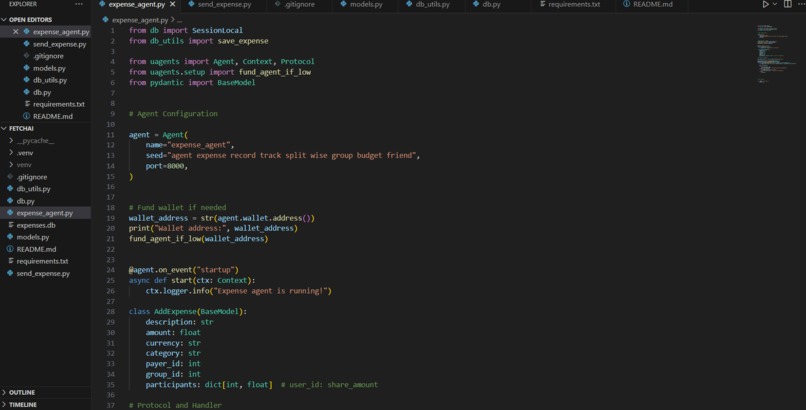The width and height of the screenshot is (806, 410).
Task: Click 'from pydantic import BaseModel' line
Action: pos(192,83)
